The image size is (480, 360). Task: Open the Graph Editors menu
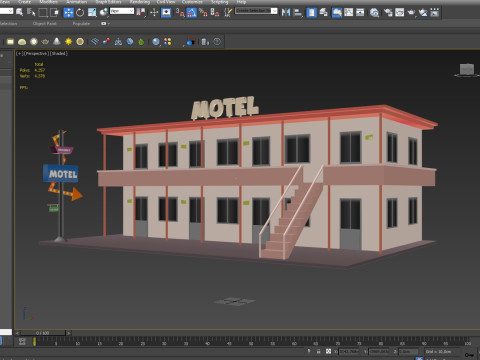coord(108,2)
